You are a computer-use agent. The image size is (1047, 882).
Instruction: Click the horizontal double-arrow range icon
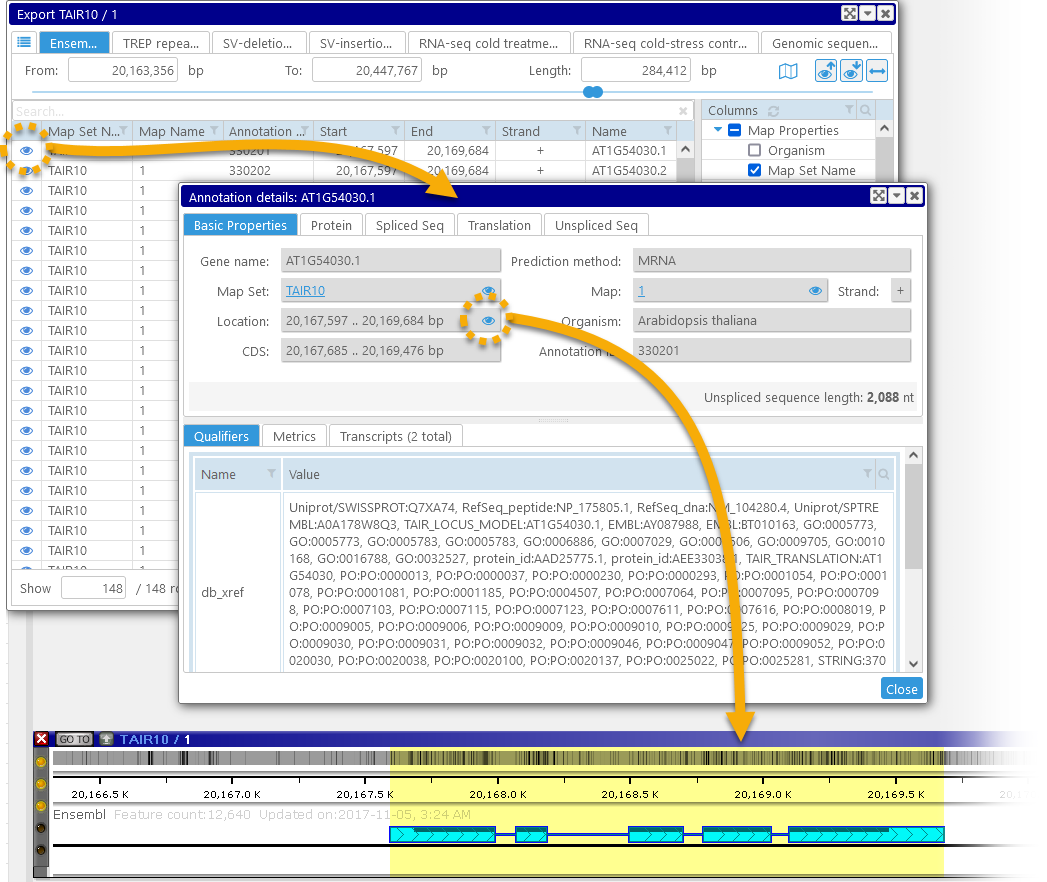(877, 71)
